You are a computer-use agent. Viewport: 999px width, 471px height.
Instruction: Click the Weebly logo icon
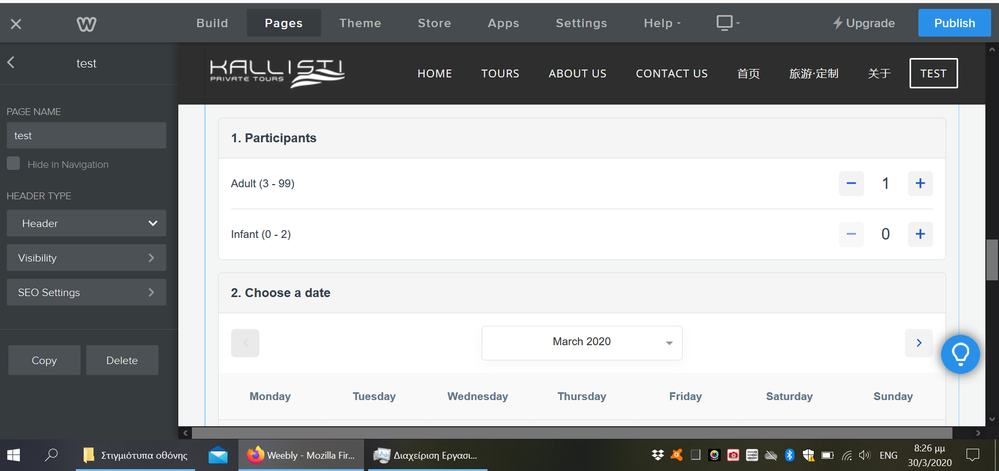click(x=86, y=23)
